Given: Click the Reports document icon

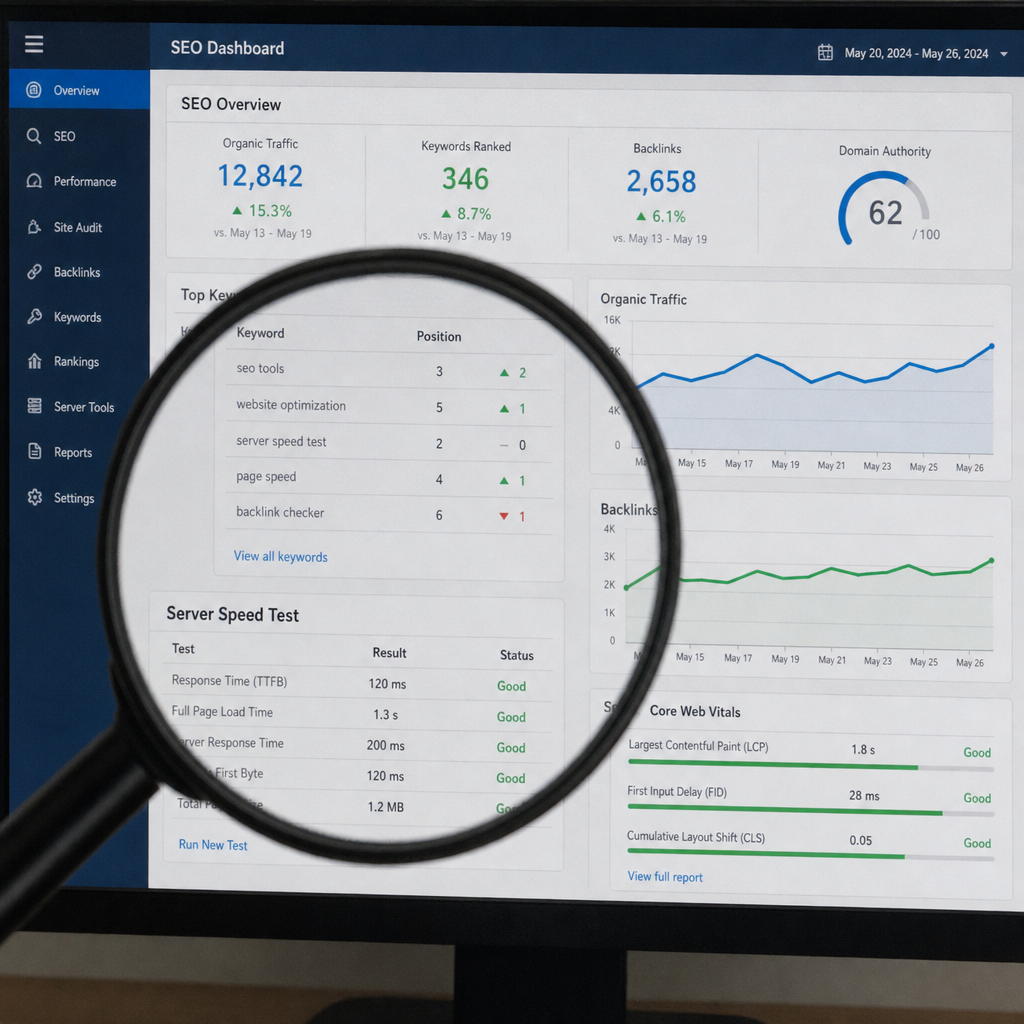Looking at the screenshot, I should point(35,451).
